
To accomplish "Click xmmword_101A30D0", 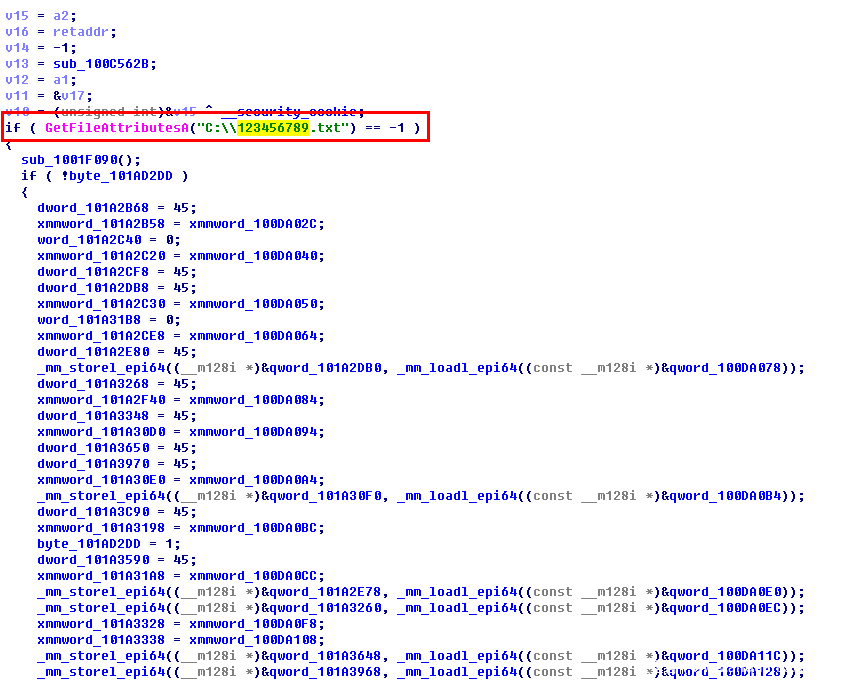I will click(101, 432).
